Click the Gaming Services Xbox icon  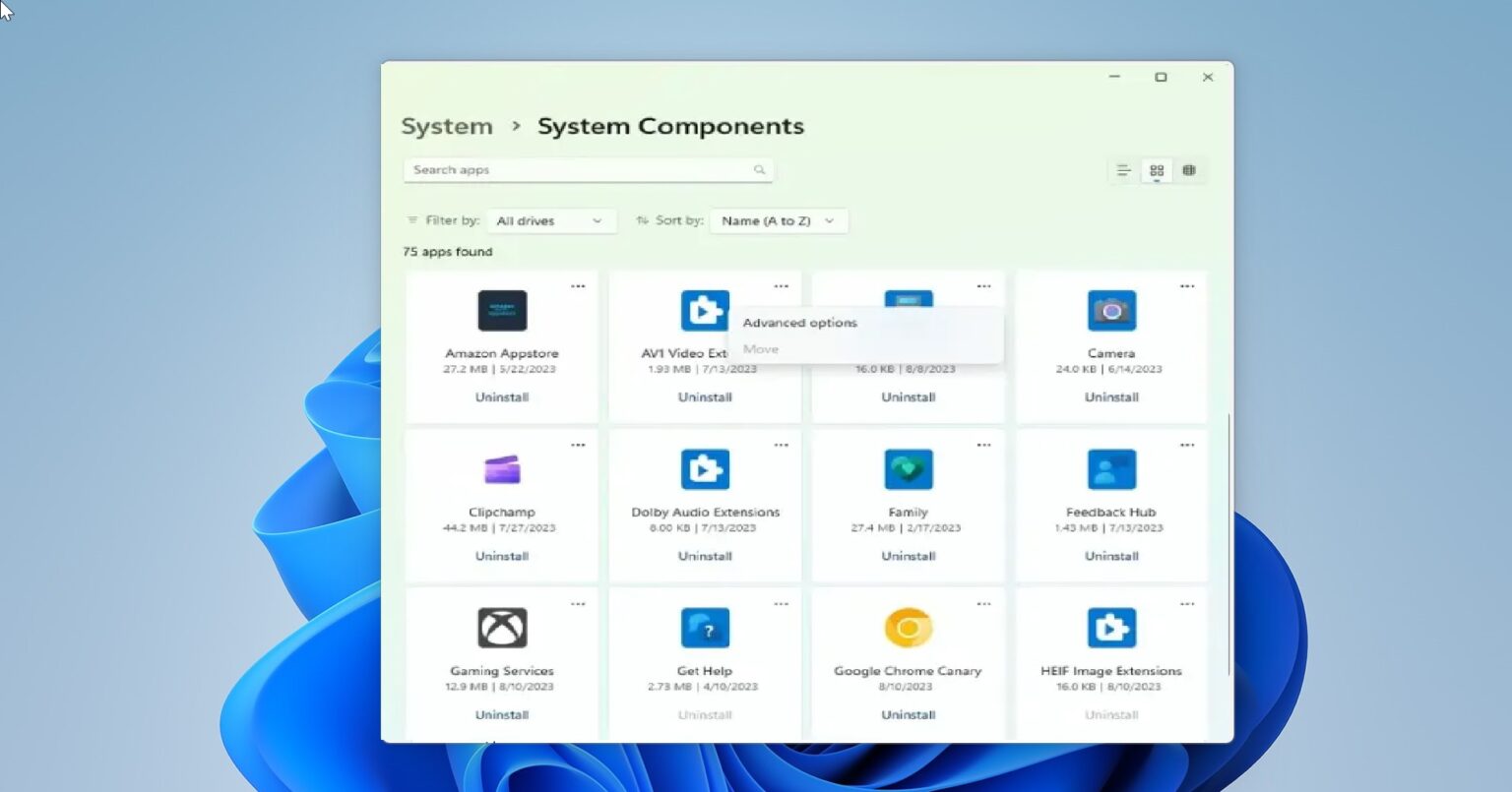click(501, 628)
